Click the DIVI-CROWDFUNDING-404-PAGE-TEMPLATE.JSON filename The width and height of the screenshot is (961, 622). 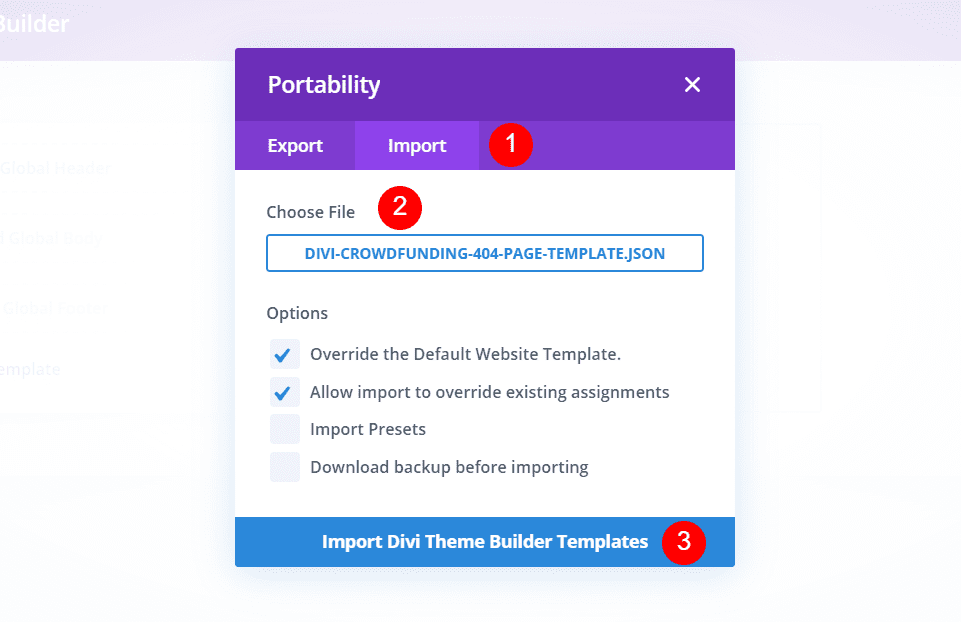484,253
